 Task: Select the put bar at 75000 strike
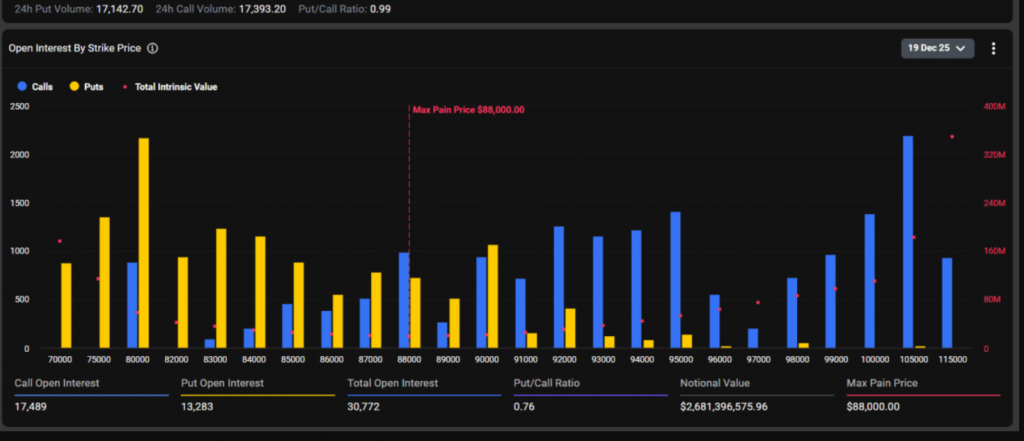(105, 282)
